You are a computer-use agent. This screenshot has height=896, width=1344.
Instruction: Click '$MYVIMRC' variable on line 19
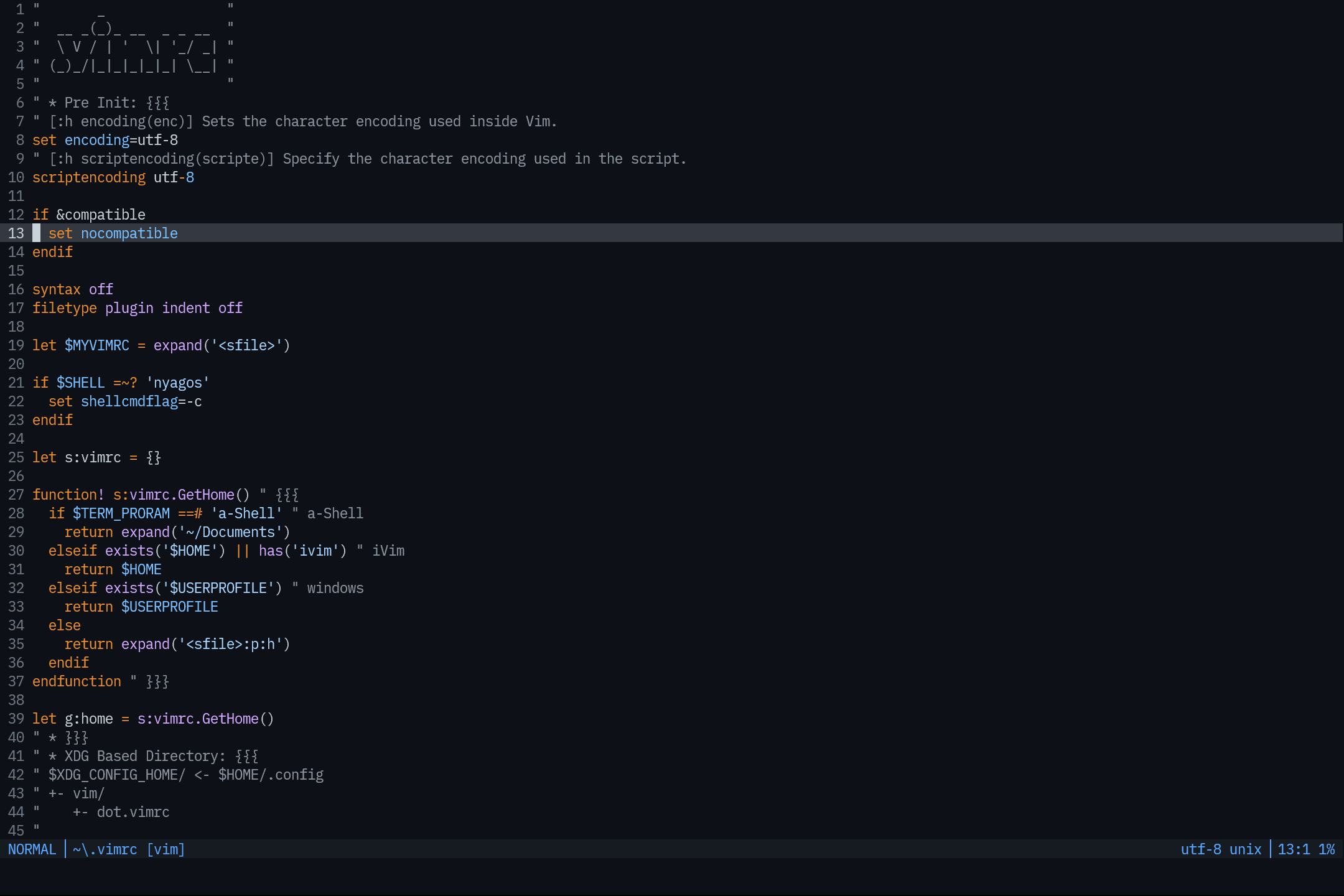pos(97,345)
